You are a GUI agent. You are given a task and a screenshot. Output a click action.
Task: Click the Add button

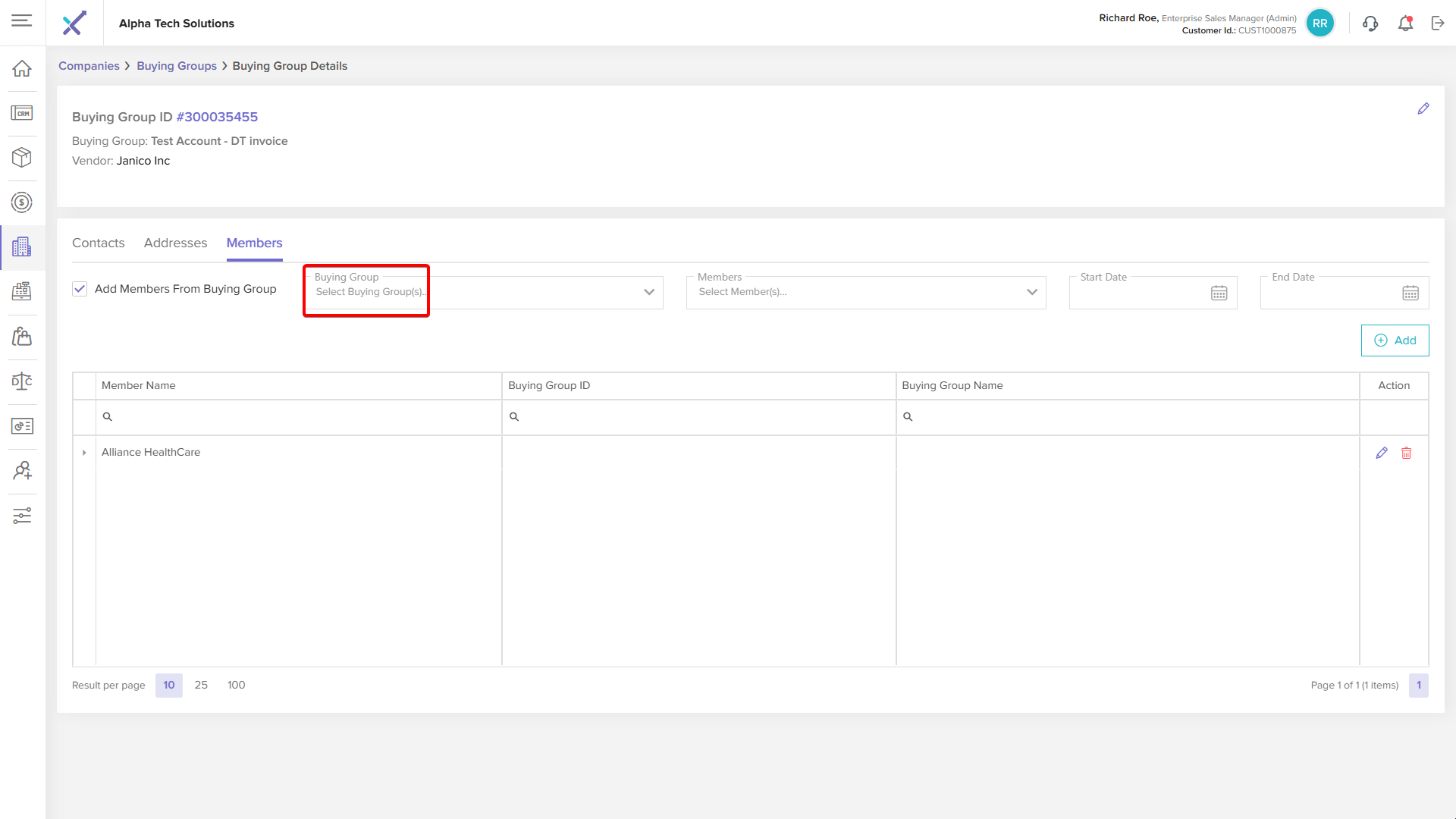tap(1395, 340)
